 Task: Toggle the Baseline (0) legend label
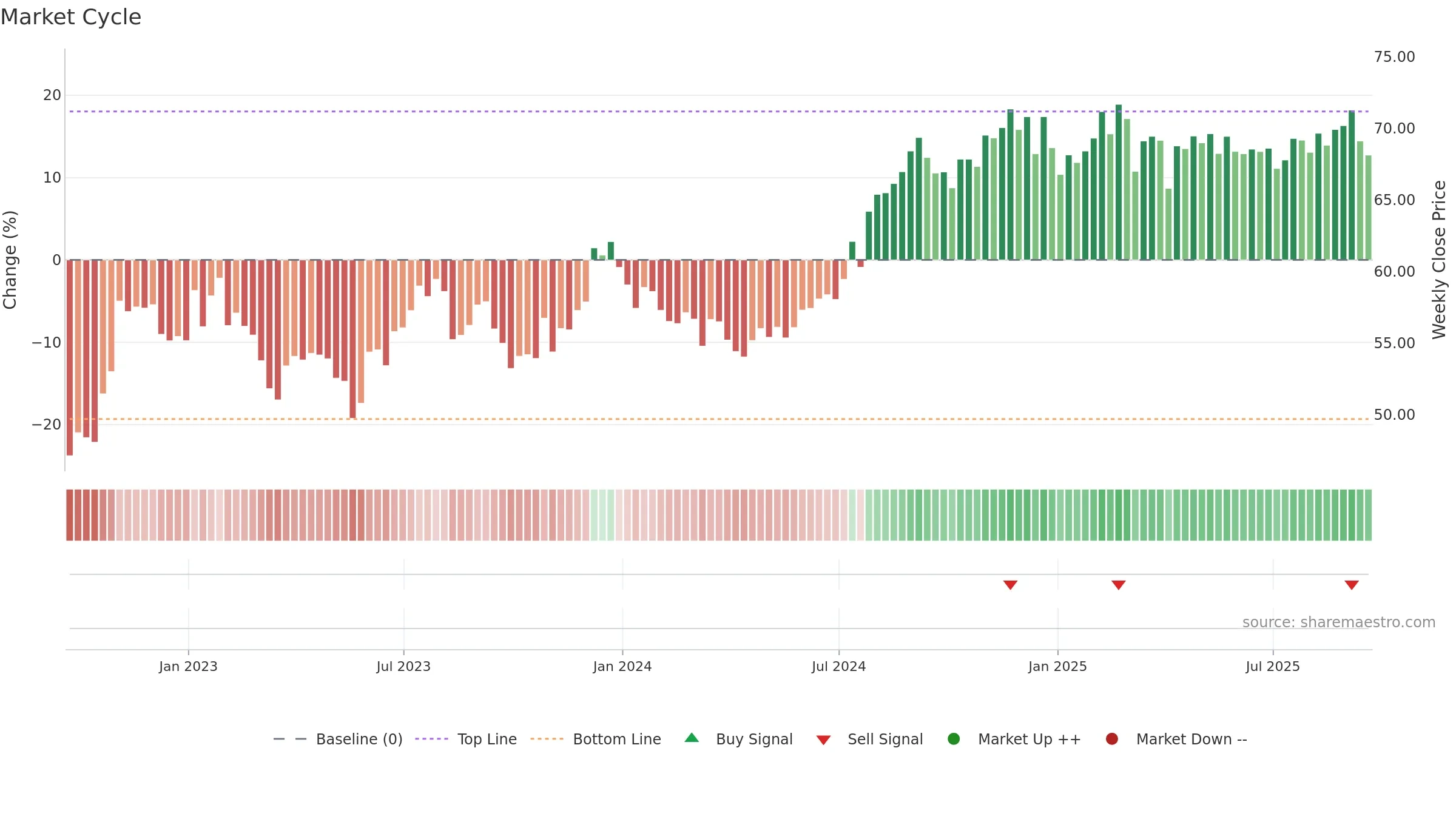(x=359, y=739)
